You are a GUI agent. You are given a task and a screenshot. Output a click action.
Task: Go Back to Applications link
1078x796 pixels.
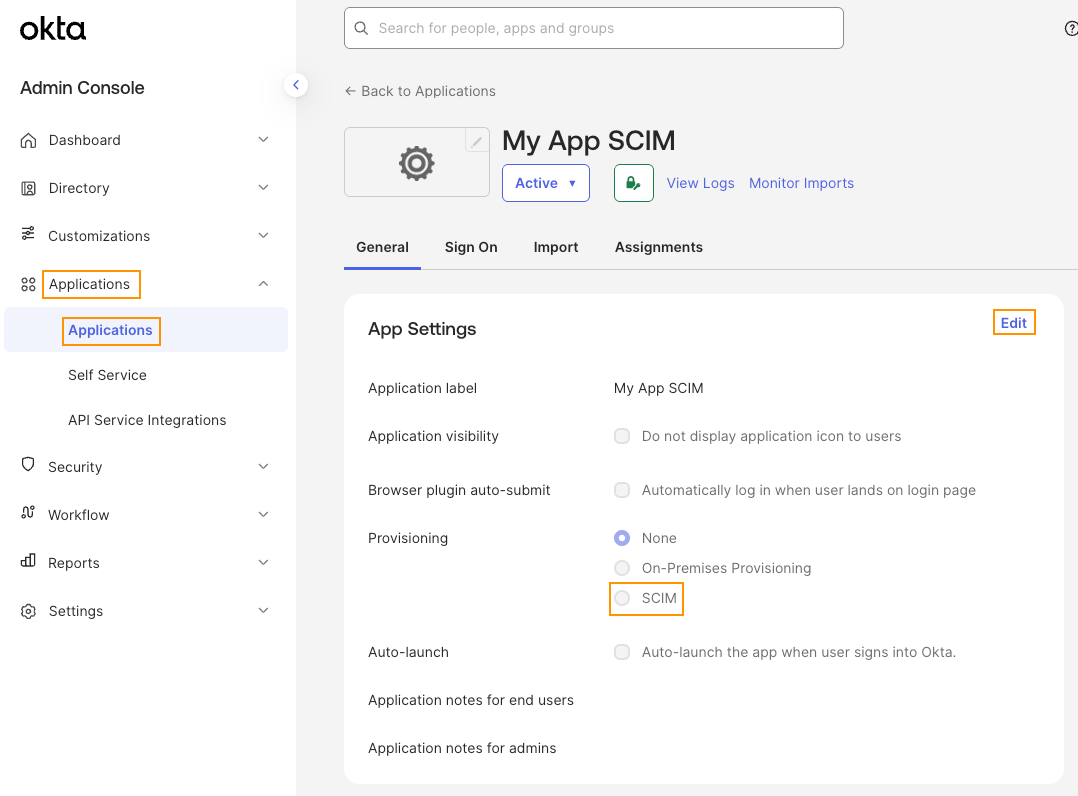[428, 91]
